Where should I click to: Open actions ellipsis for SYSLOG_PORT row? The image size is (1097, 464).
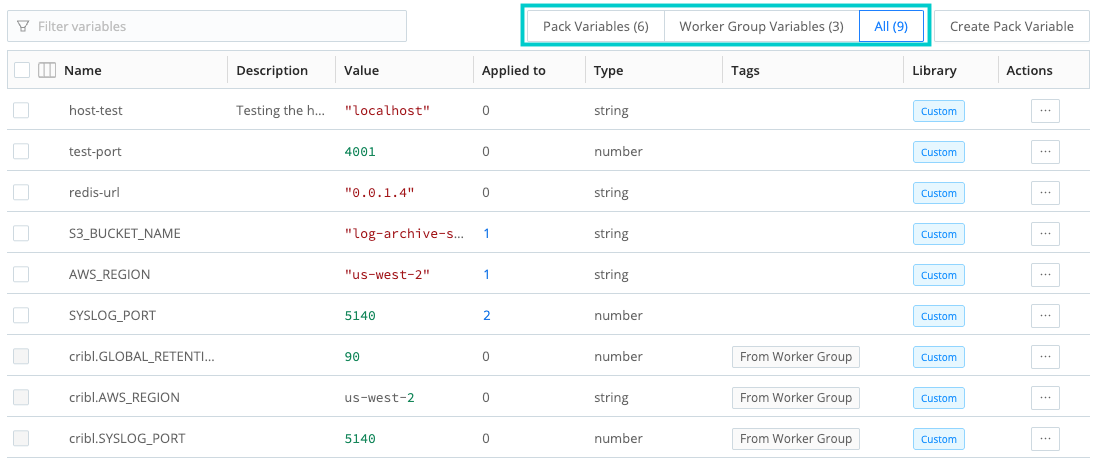(1045, 316)
